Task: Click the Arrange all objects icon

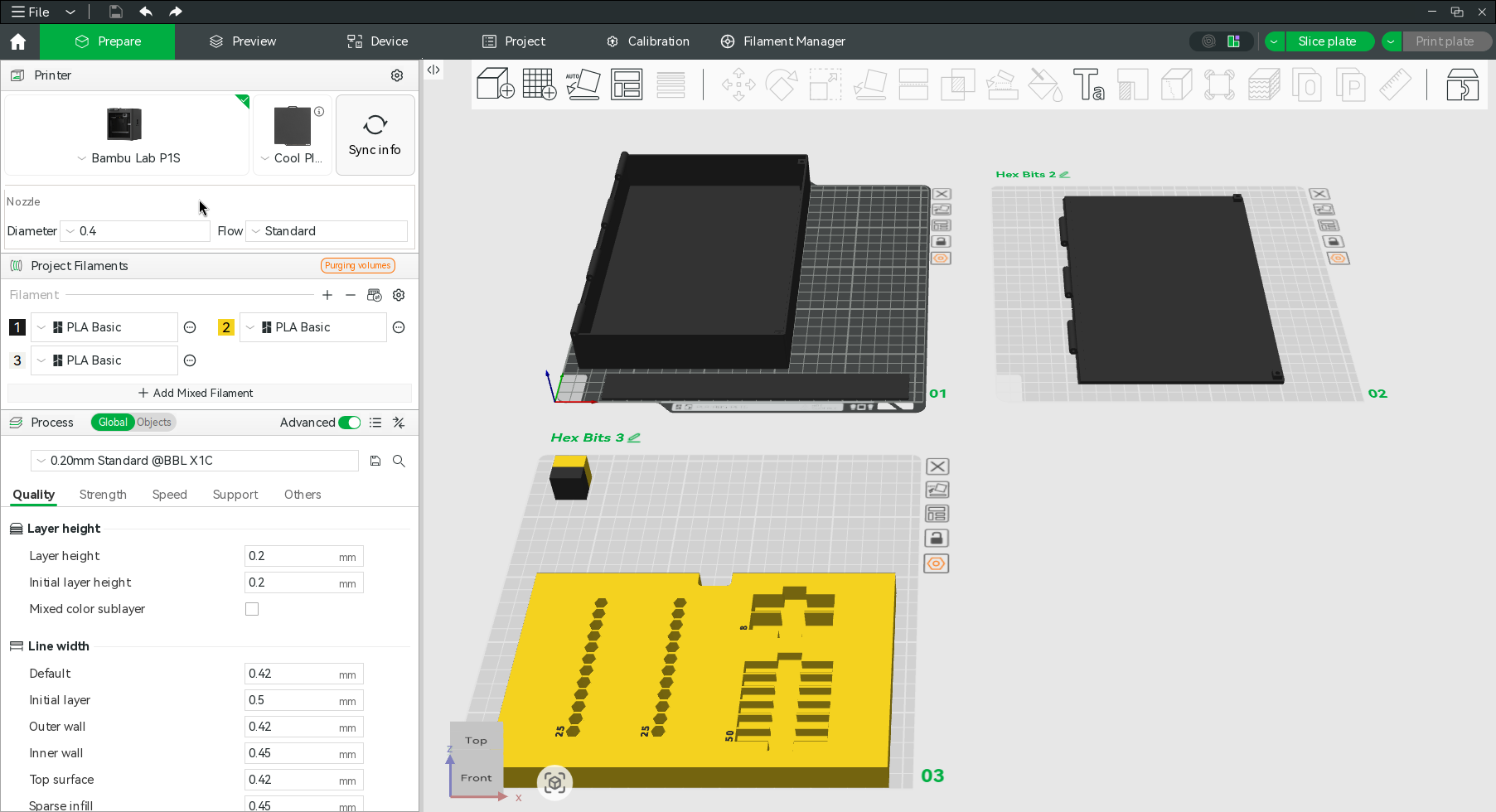Action: (627, 85)
